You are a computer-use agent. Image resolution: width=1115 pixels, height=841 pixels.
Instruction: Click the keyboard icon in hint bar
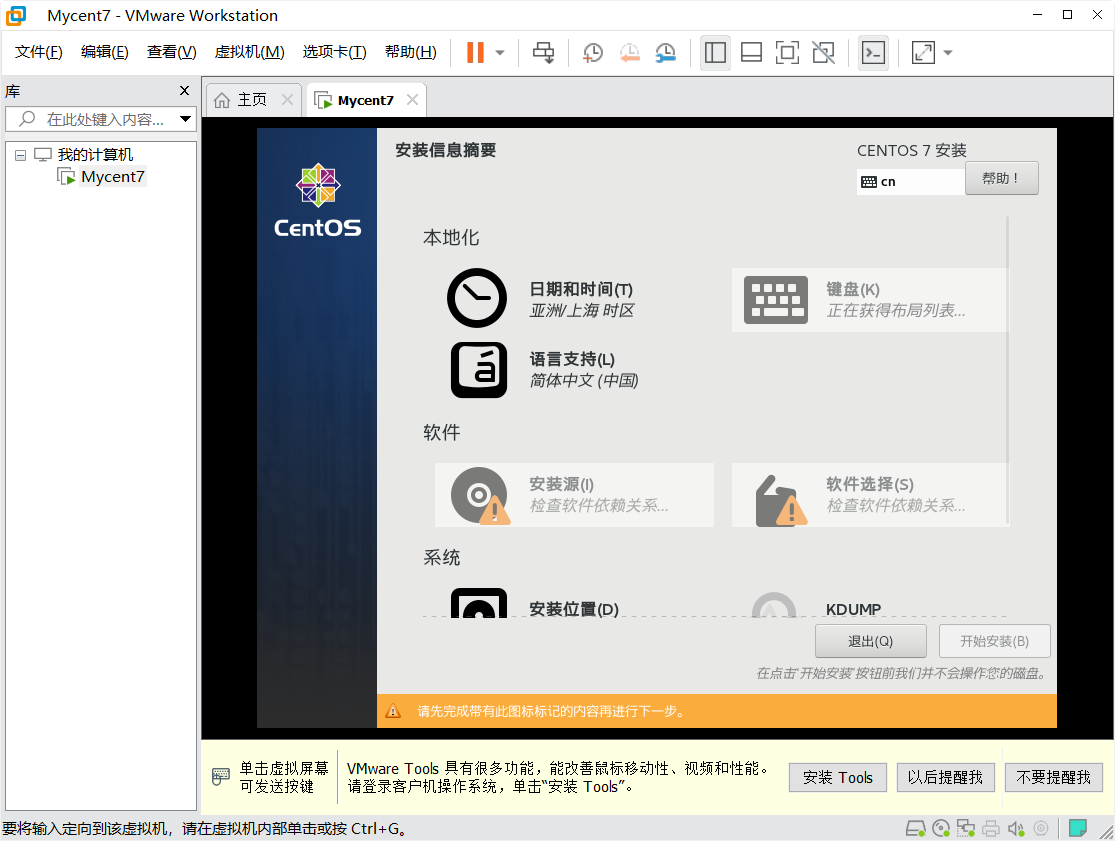[x=220, y=776]
